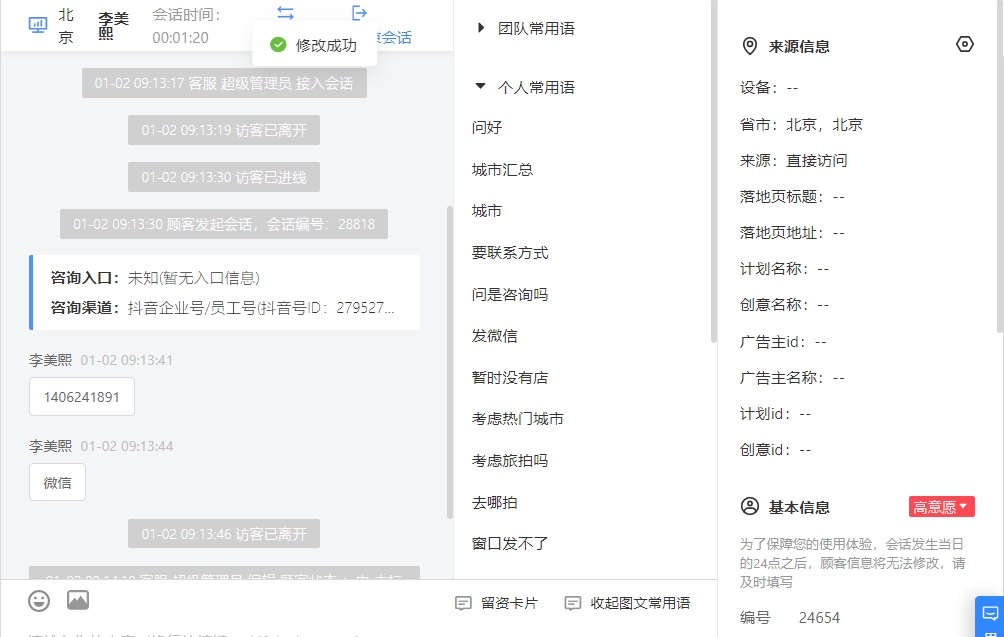Click the 咨询渠道 抖音企业号 info line
The width and height of the screenshot is (1004, 637).
[222, 308]
